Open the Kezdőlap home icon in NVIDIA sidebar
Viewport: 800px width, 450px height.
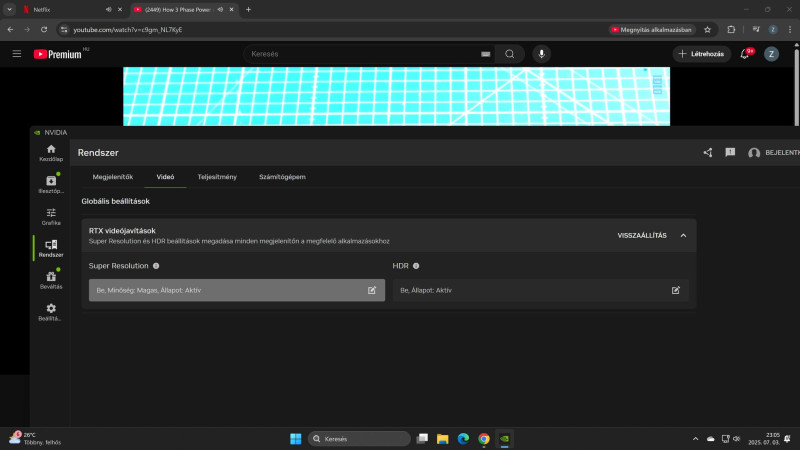[x=51, y=153]
